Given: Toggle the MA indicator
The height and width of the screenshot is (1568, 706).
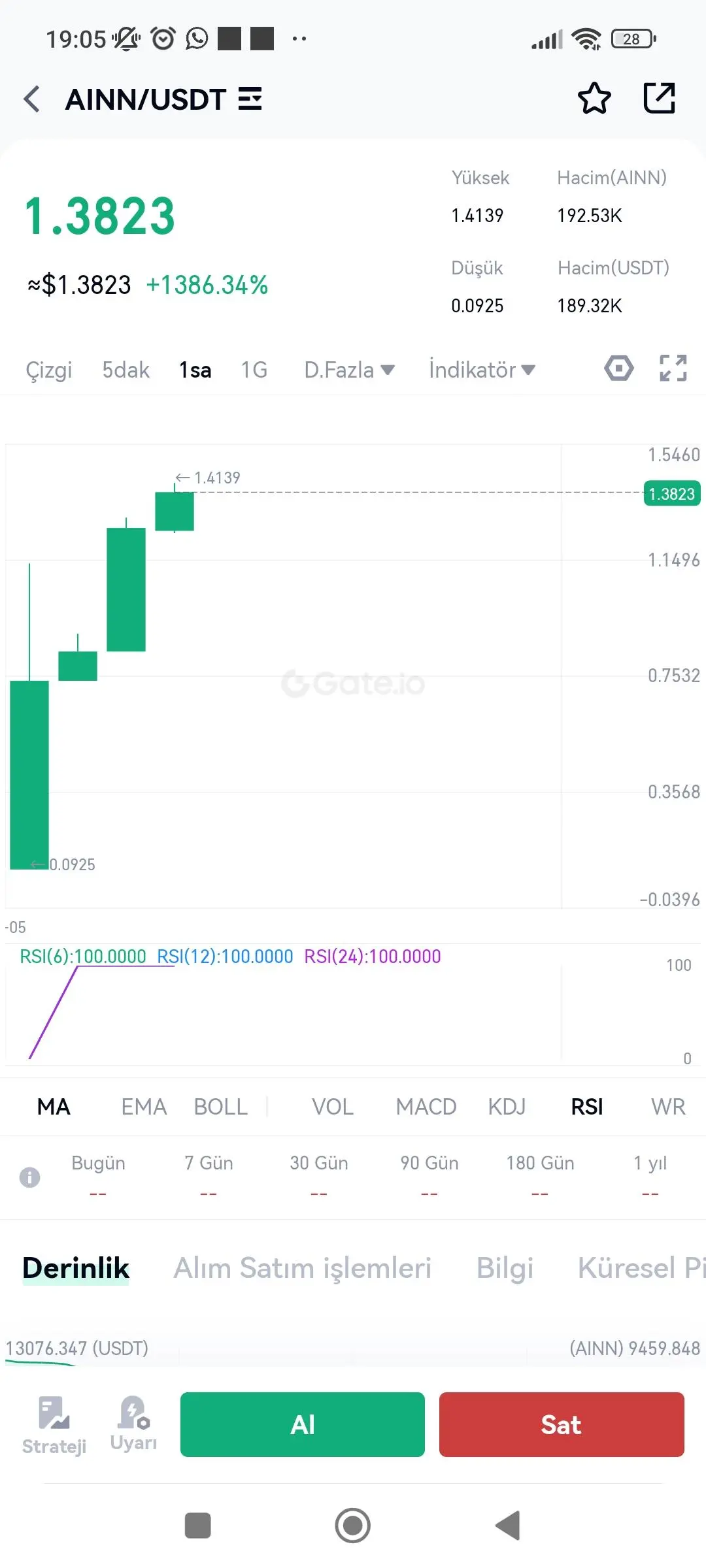Looking at the screenshot, I should [54, 1107].
